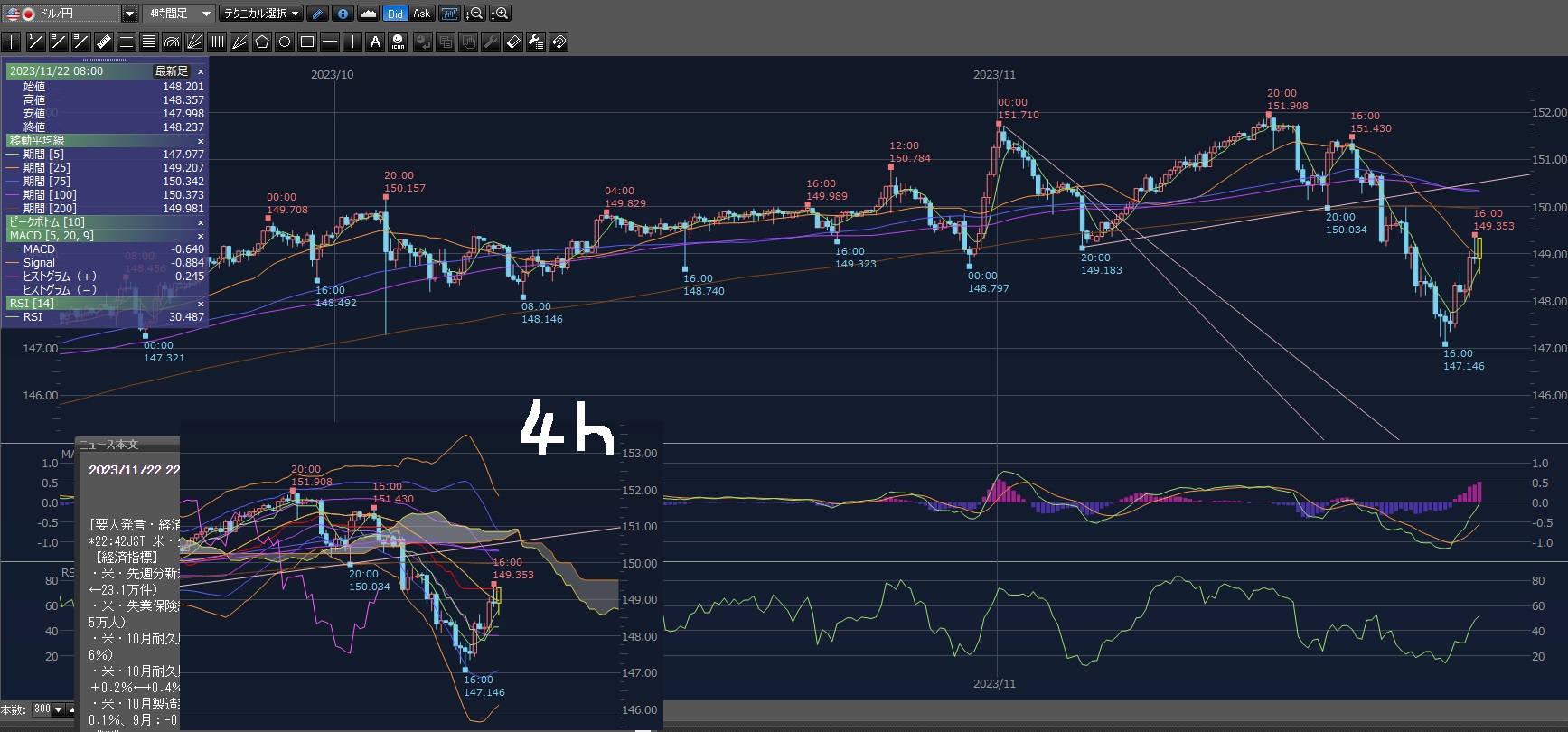The width and height of the screenshot is (1568, 732).
Task: Close the 移動平均線 legend section
Action: pyautogui.click(x=201, y=141)
